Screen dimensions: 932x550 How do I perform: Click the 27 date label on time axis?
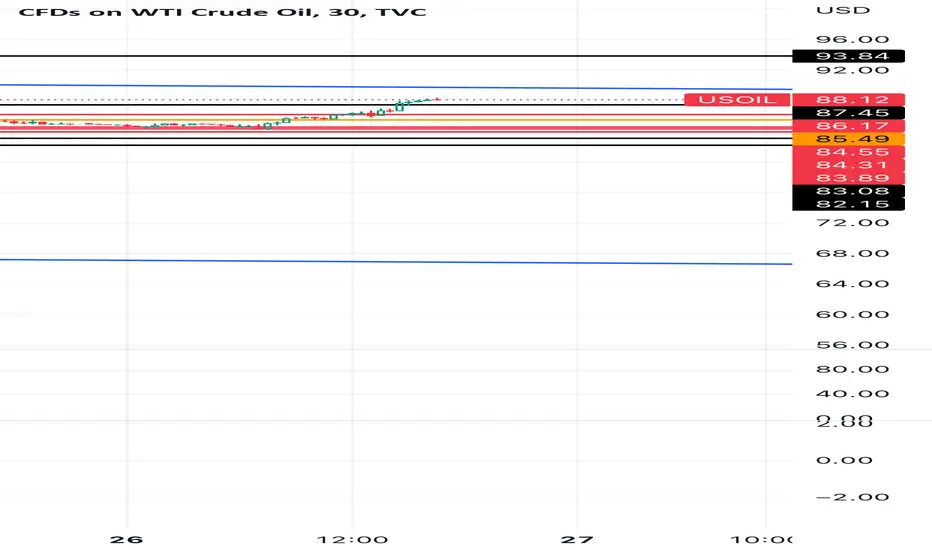coord(577,540)
